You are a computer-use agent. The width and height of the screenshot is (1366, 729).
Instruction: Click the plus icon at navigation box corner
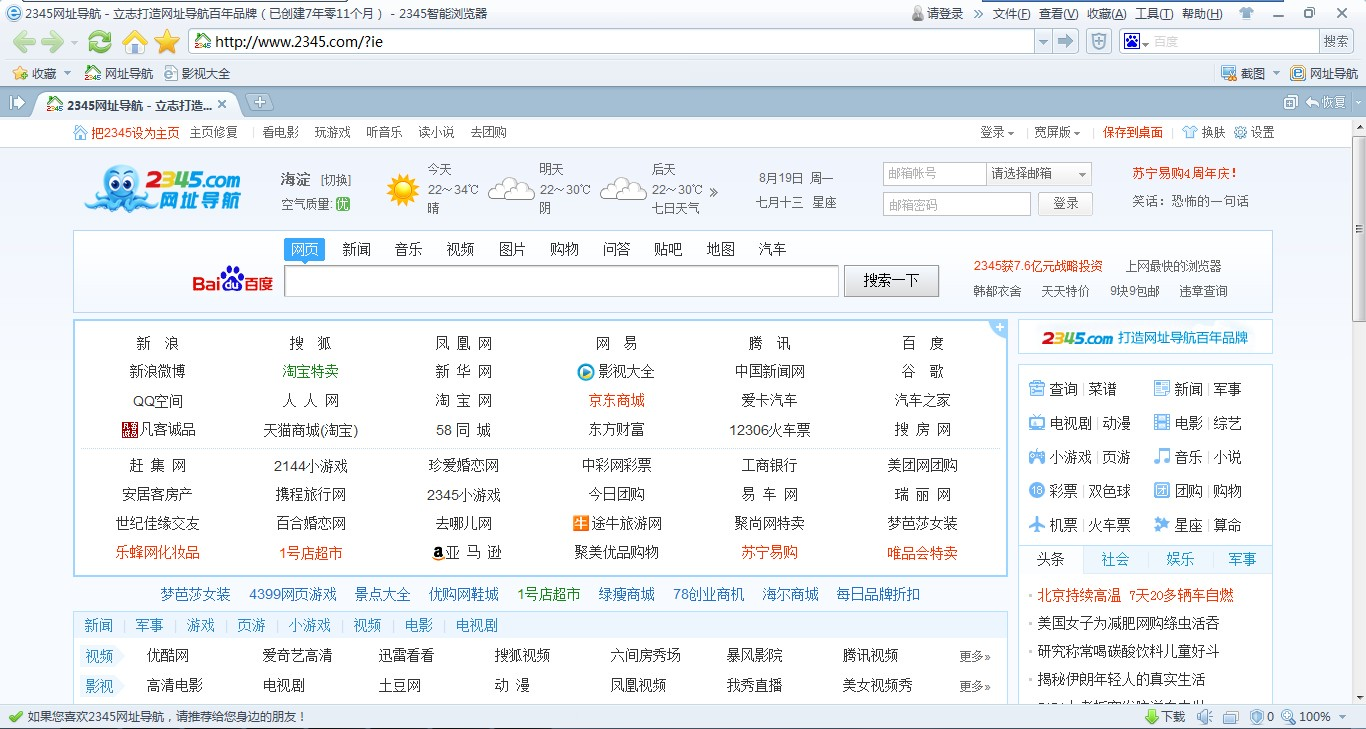click(x=998, y=328)
